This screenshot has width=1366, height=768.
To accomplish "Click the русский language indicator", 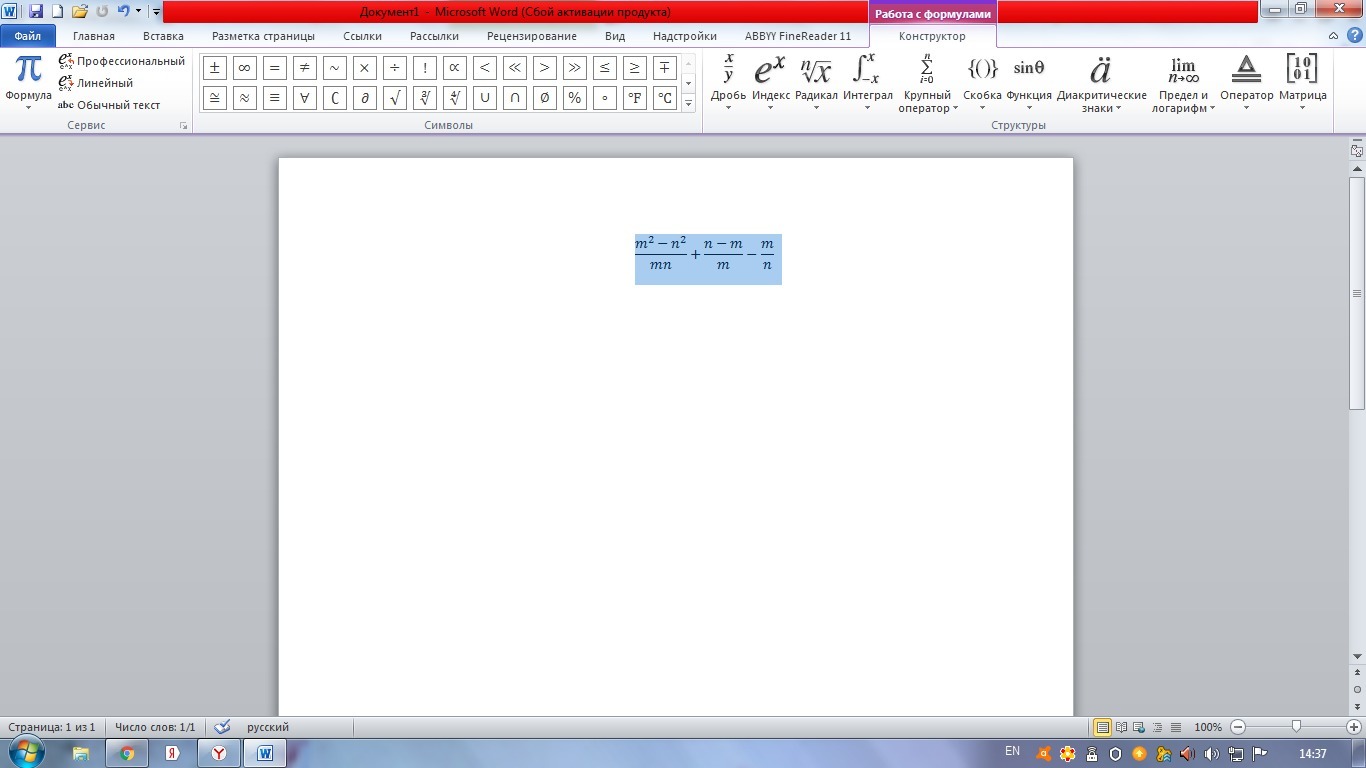I will coord(268,727).
